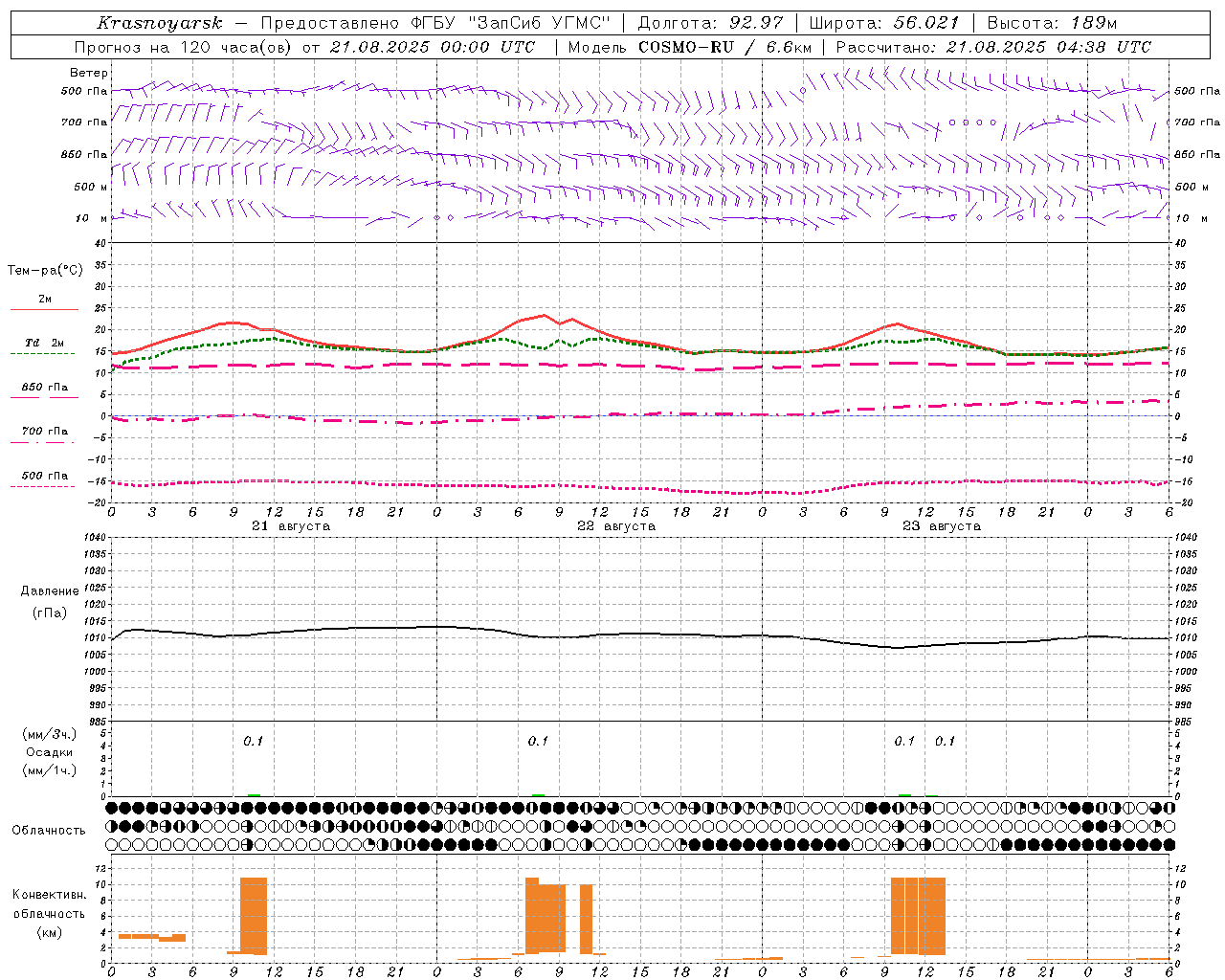Click the red '2м' temperature legend line
The width and height of the screenshot is (1225, 980).
tap(44, 309)
